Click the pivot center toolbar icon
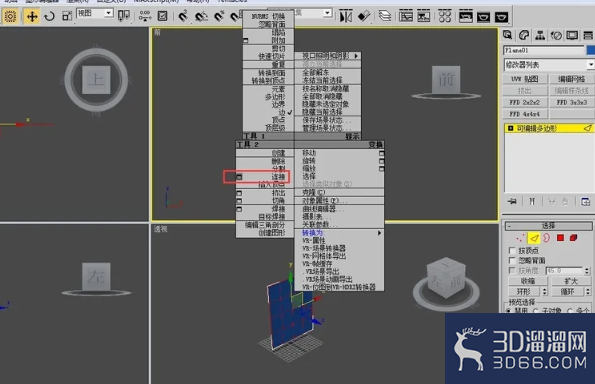This screenshot has width=595, height=384. pyautogui.click(x=124, y=16)
